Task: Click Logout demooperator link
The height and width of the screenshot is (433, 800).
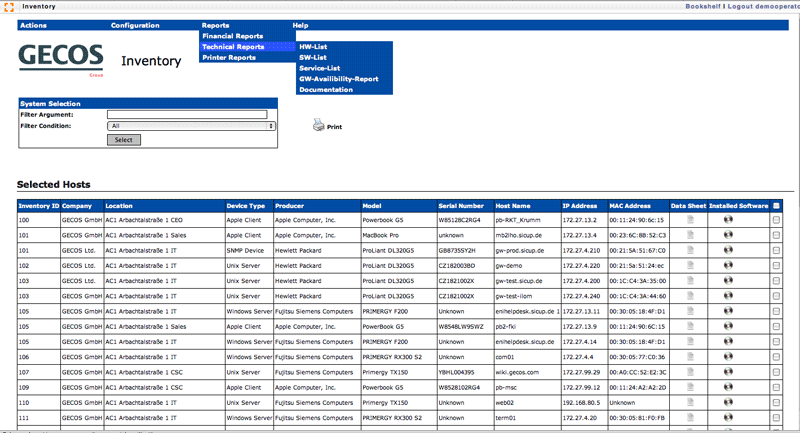Action: tap(763, 6)
